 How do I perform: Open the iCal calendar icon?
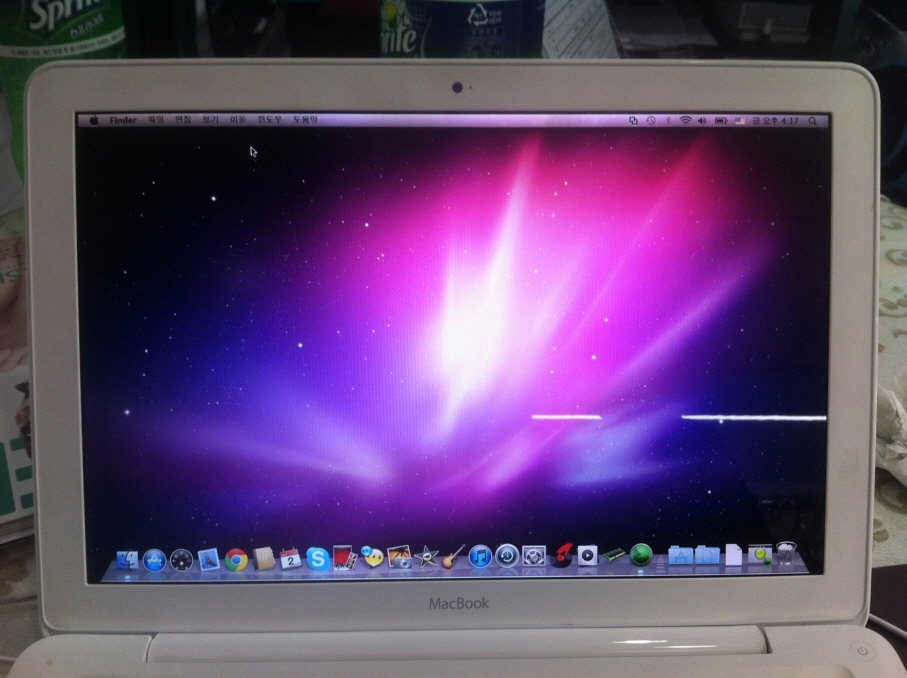coord(291,558)
